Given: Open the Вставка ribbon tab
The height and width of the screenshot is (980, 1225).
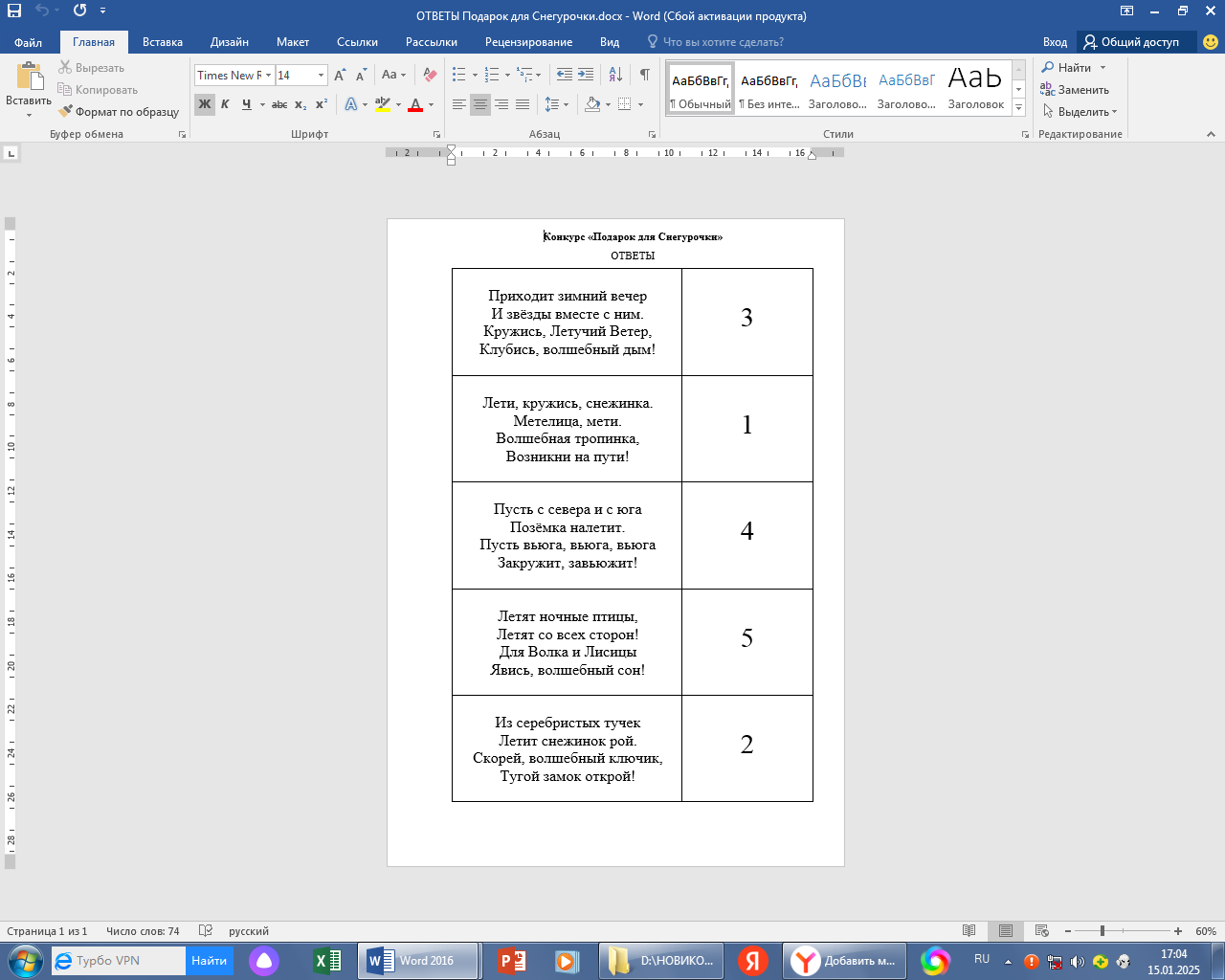Looking at the screenshot, I should point(162,42).
